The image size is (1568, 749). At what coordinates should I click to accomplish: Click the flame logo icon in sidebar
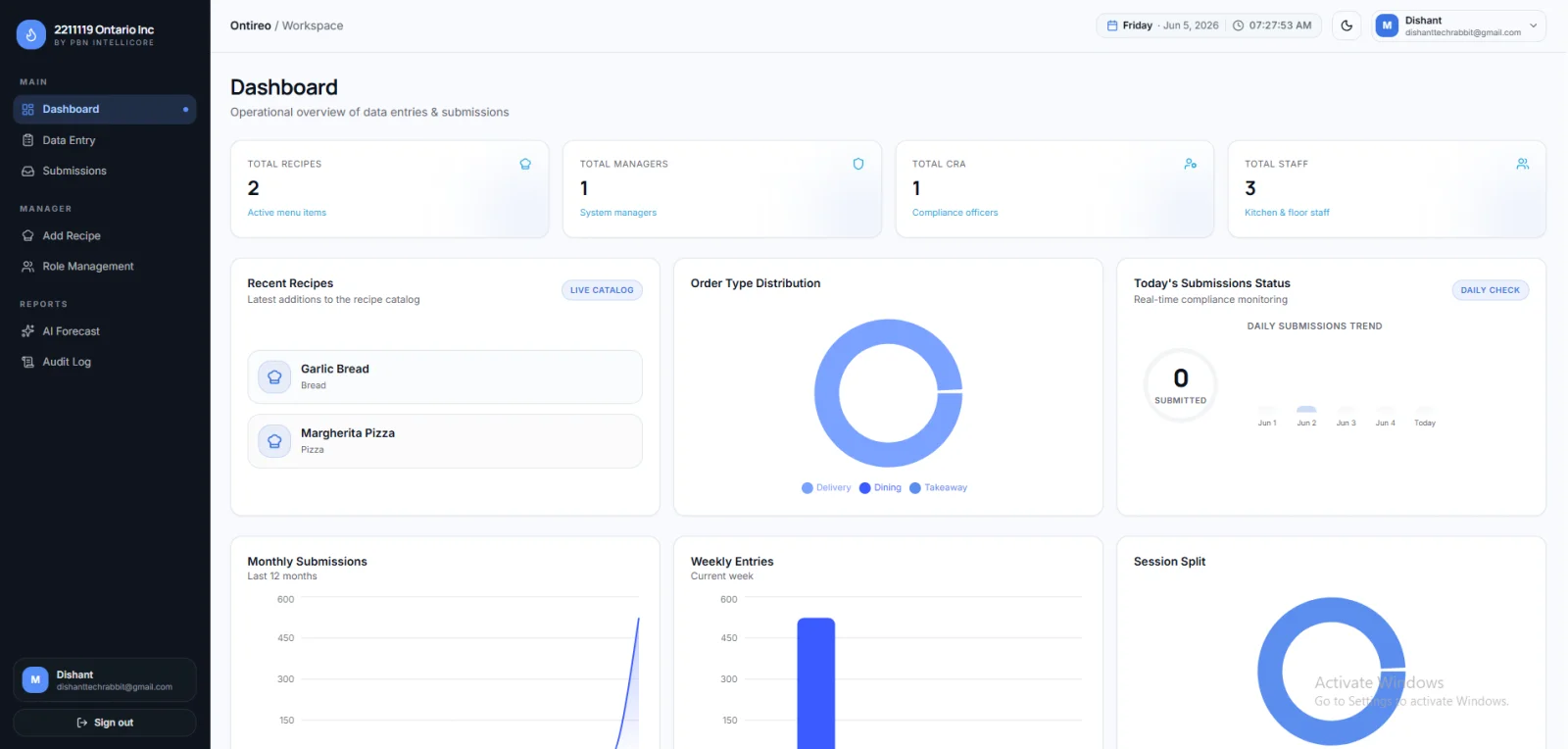(x=31, y=34)
